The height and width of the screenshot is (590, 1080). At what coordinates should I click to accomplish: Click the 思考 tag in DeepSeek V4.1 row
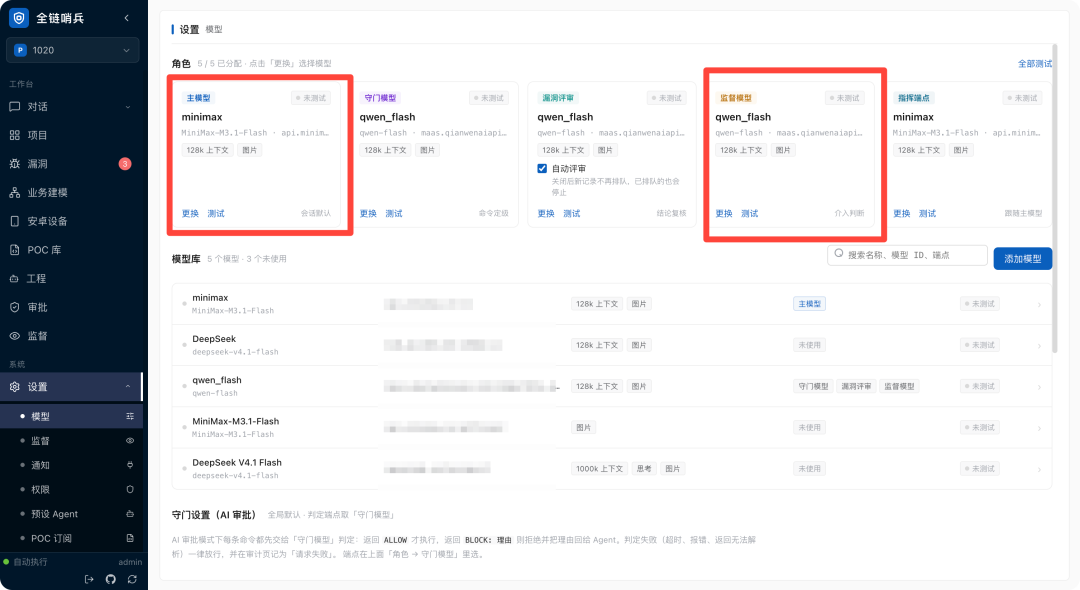pyautogui.click(x=644, y=469)
